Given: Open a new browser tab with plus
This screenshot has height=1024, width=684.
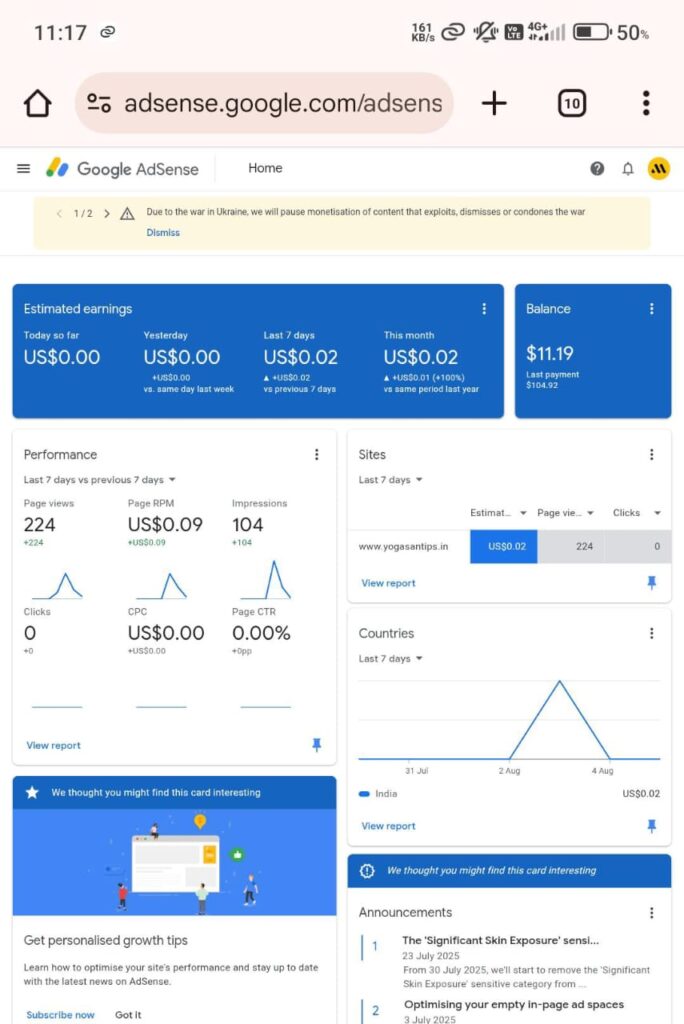Looking at the screenshot, I should click(x=495, y=103).
